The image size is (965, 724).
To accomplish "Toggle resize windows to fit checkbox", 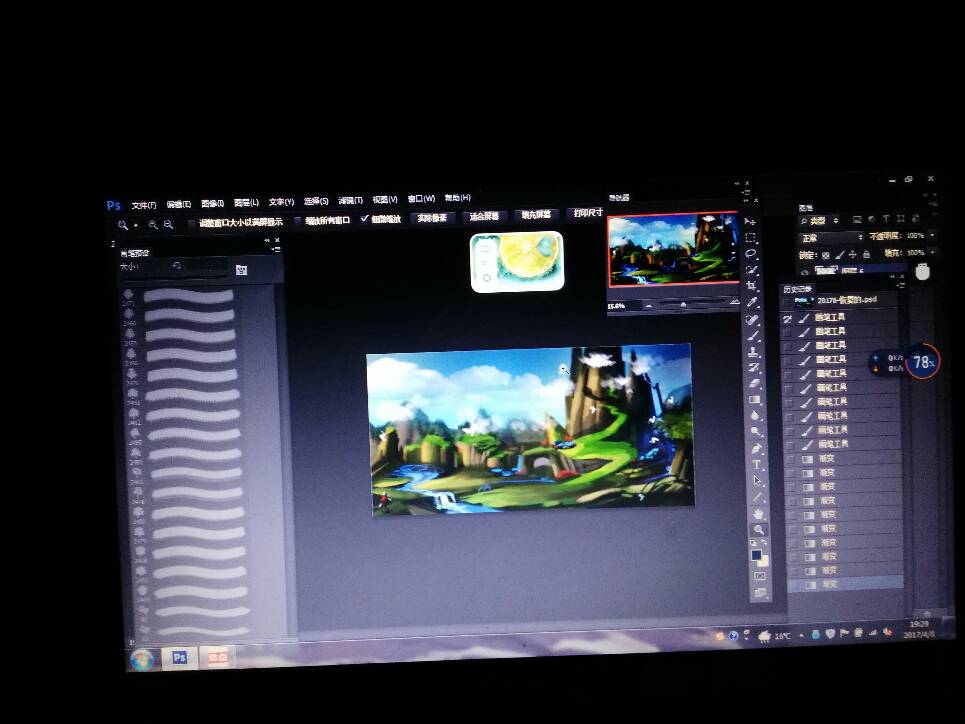I will (x=191, y=223).
